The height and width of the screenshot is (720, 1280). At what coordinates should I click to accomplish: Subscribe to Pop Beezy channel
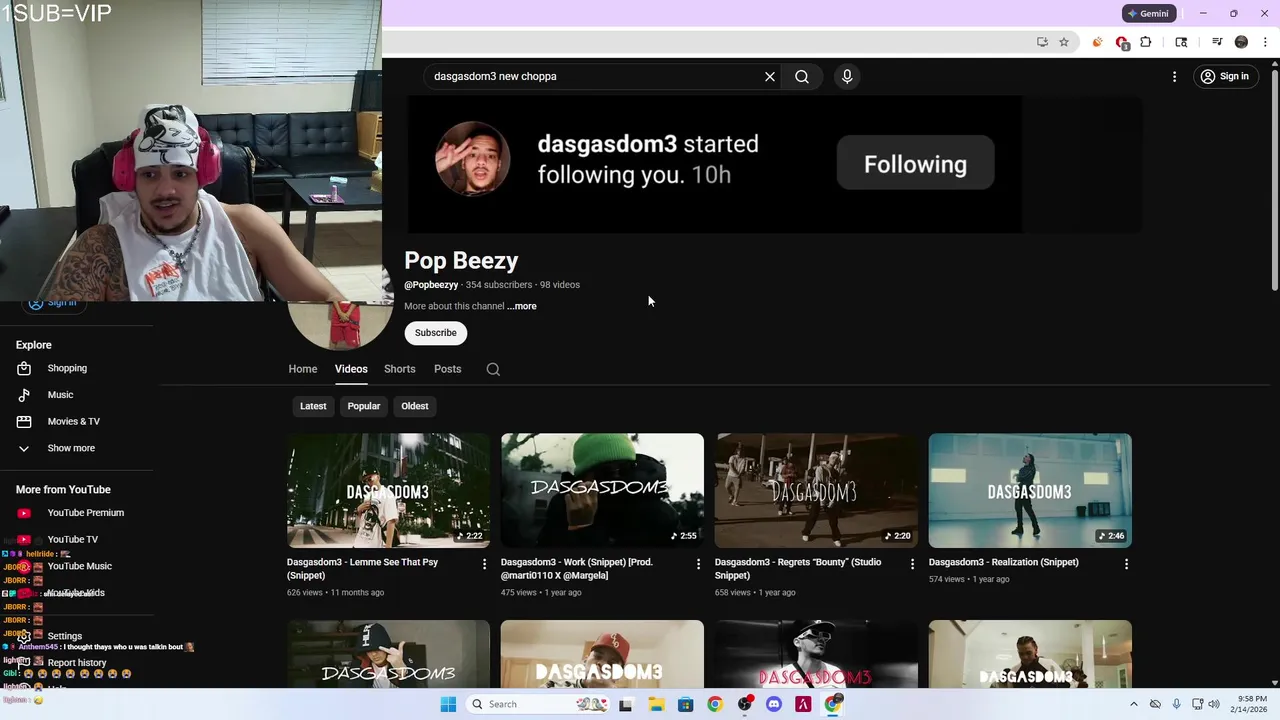(x=436, y=333)
